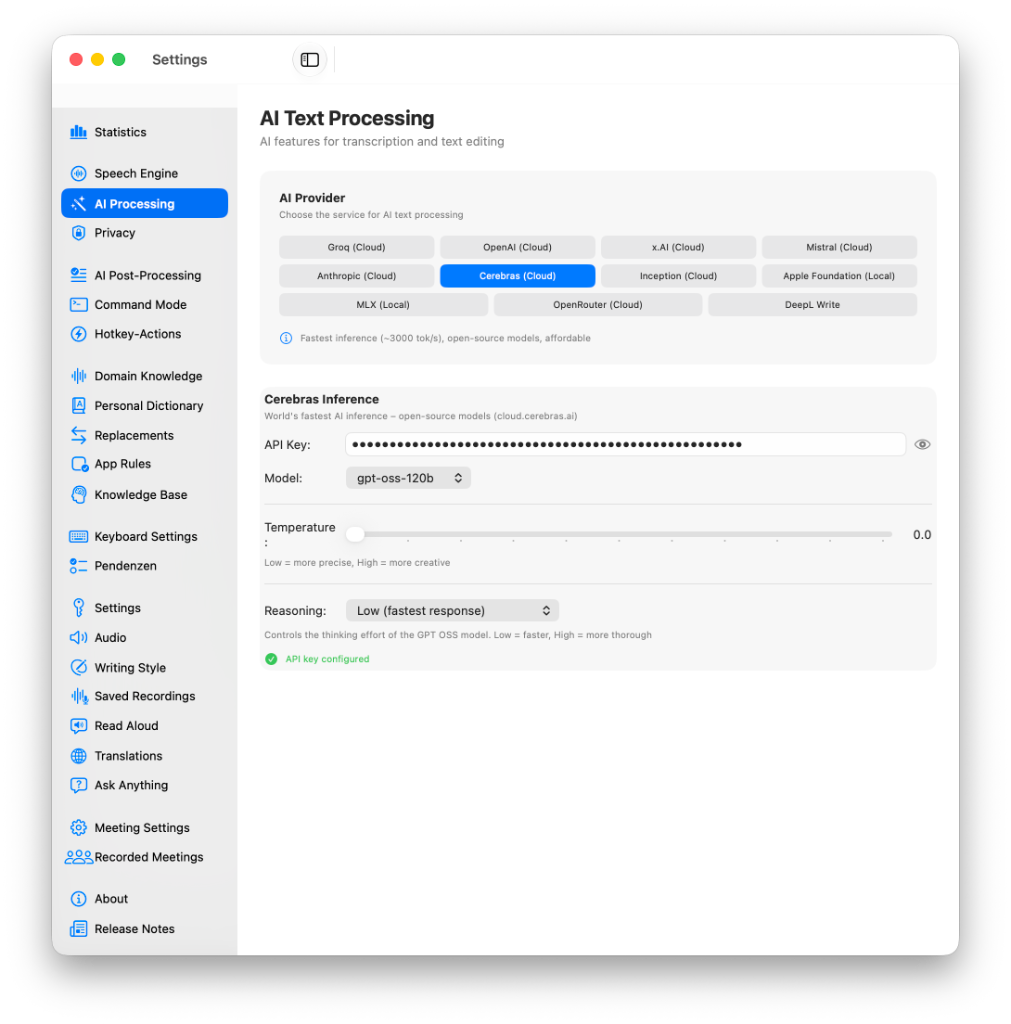
Task: Click the Settings key icon in sidebar
Action: 78,608
